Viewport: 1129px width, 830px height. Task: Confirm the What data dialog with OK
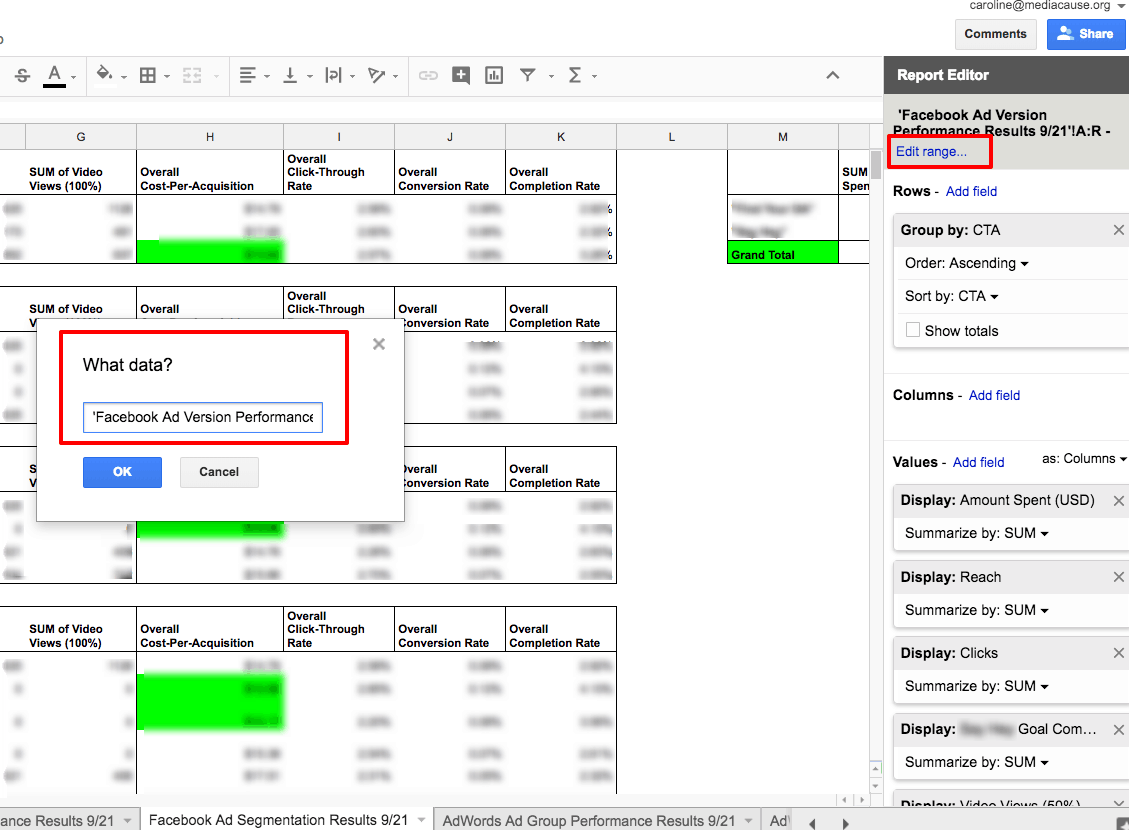pos(122,471)
